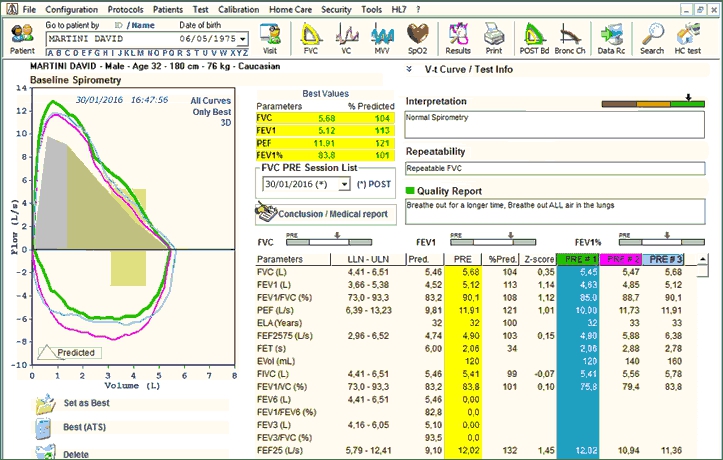Start the VC test
Viewport: 723px width, 460px height.
[345, 36]
